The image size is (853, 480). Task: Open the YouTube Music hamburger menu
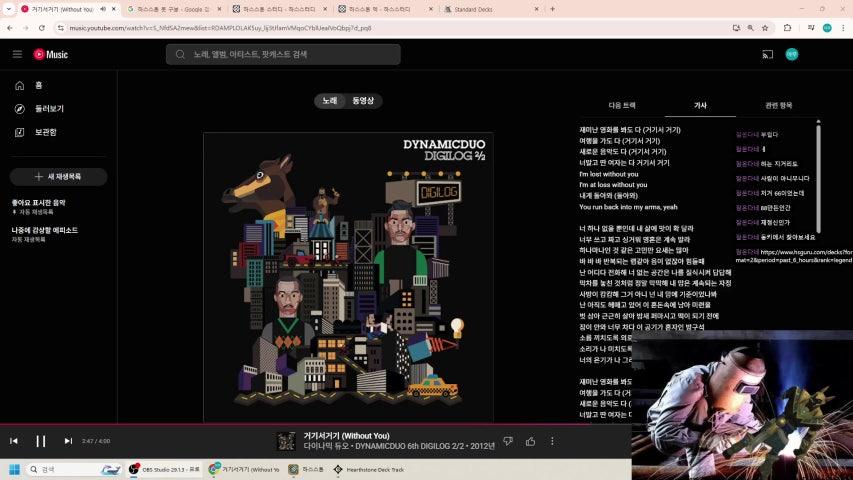(17, 54)
